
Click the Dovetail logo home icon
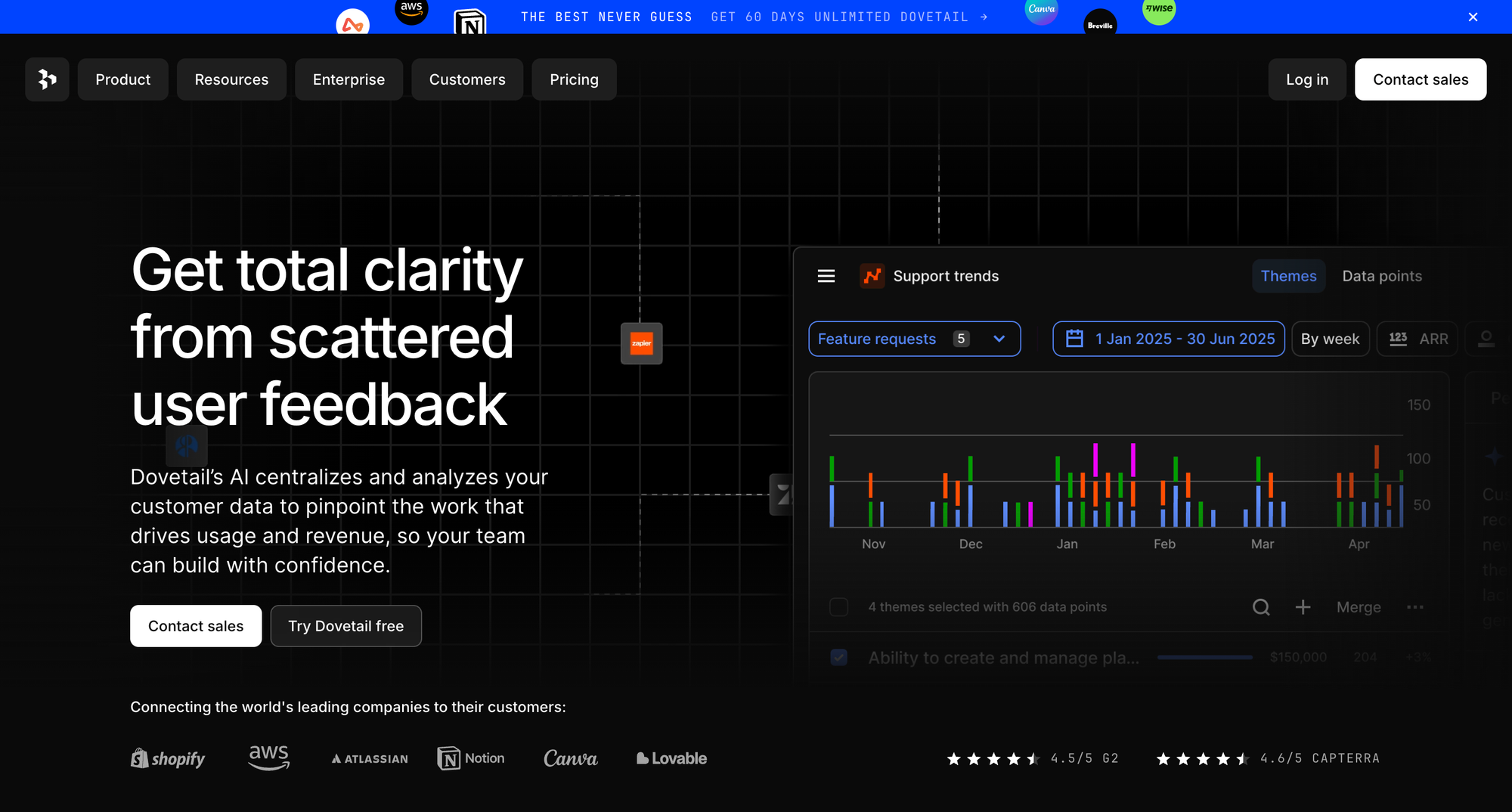point(47,79)
